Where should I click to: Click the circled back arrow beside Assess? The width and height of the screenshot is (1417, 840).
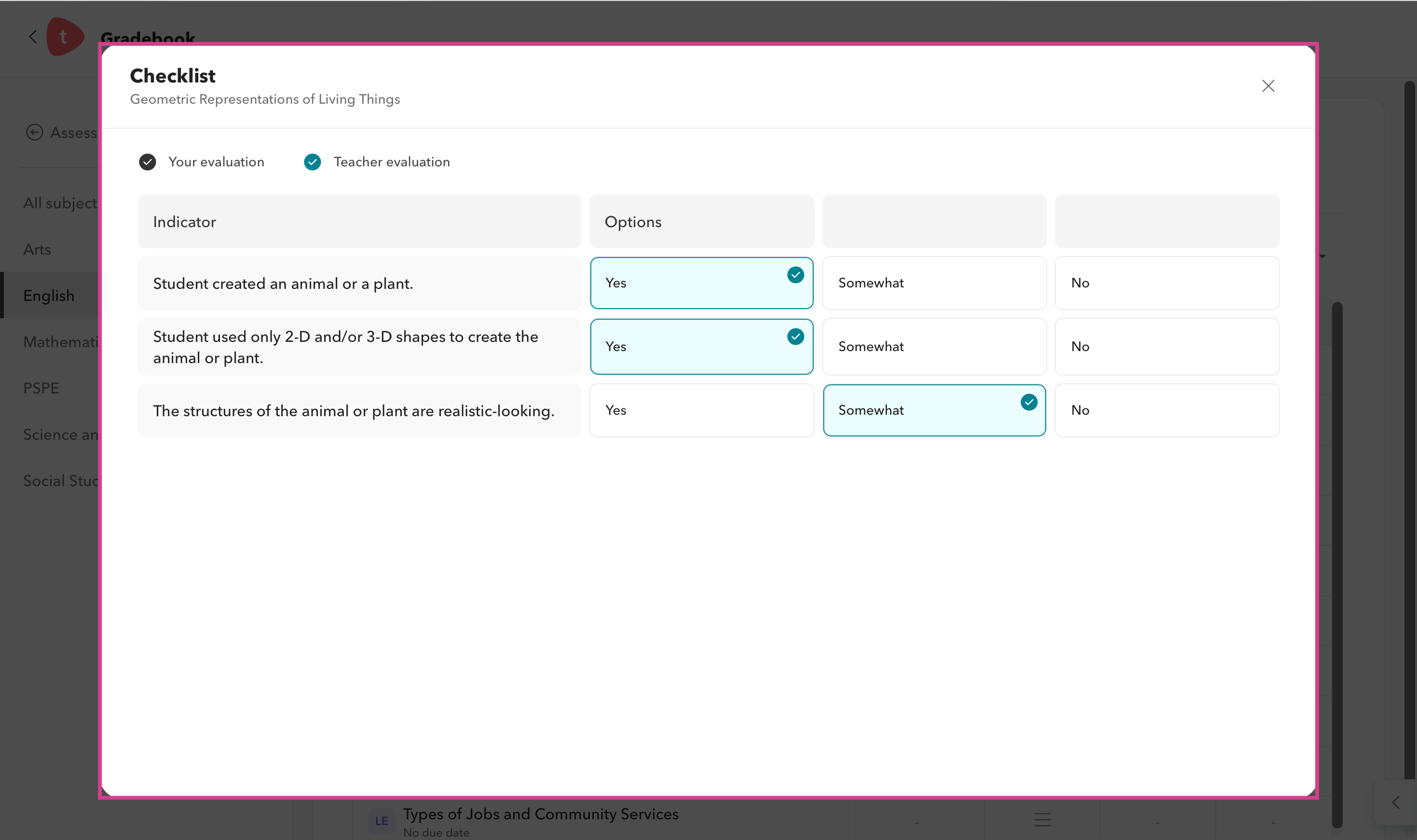click(35, 133)
